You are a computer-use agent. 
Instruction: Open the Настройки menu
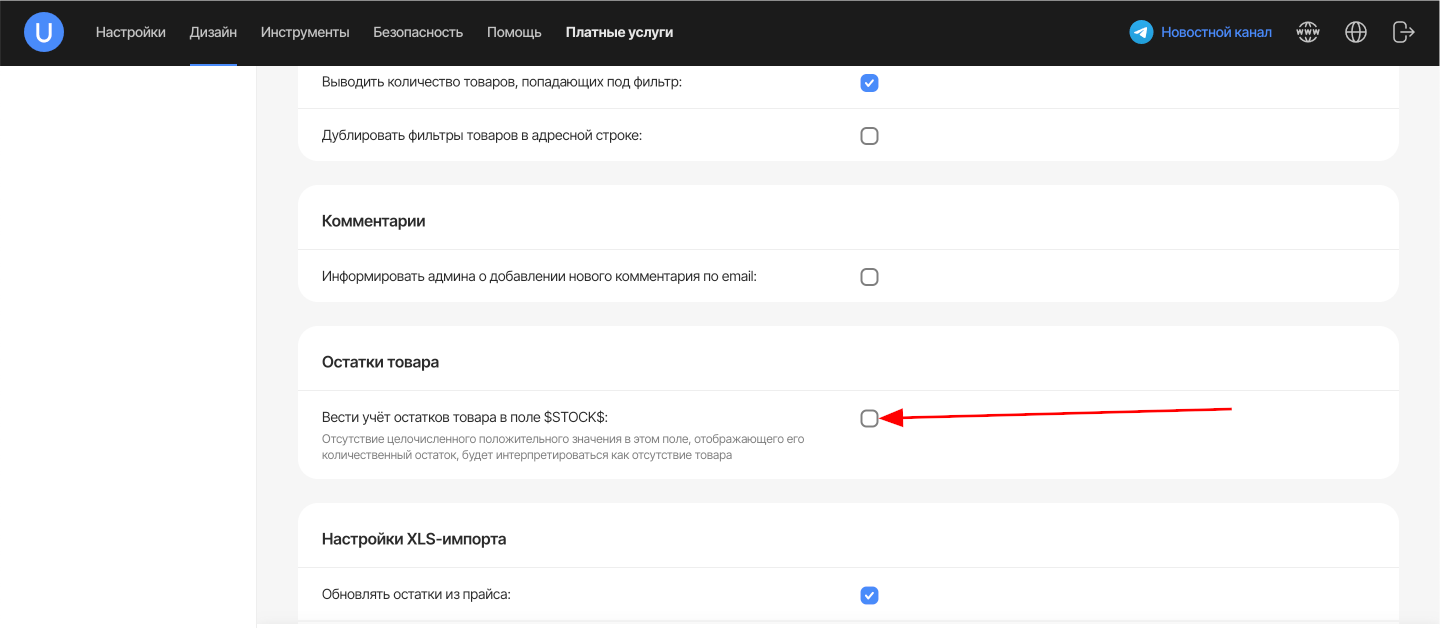131,32
